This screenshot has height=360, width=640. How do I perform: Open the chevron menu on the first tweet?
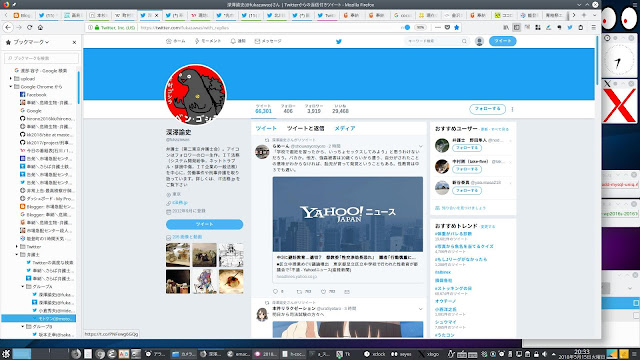(420, 146)
